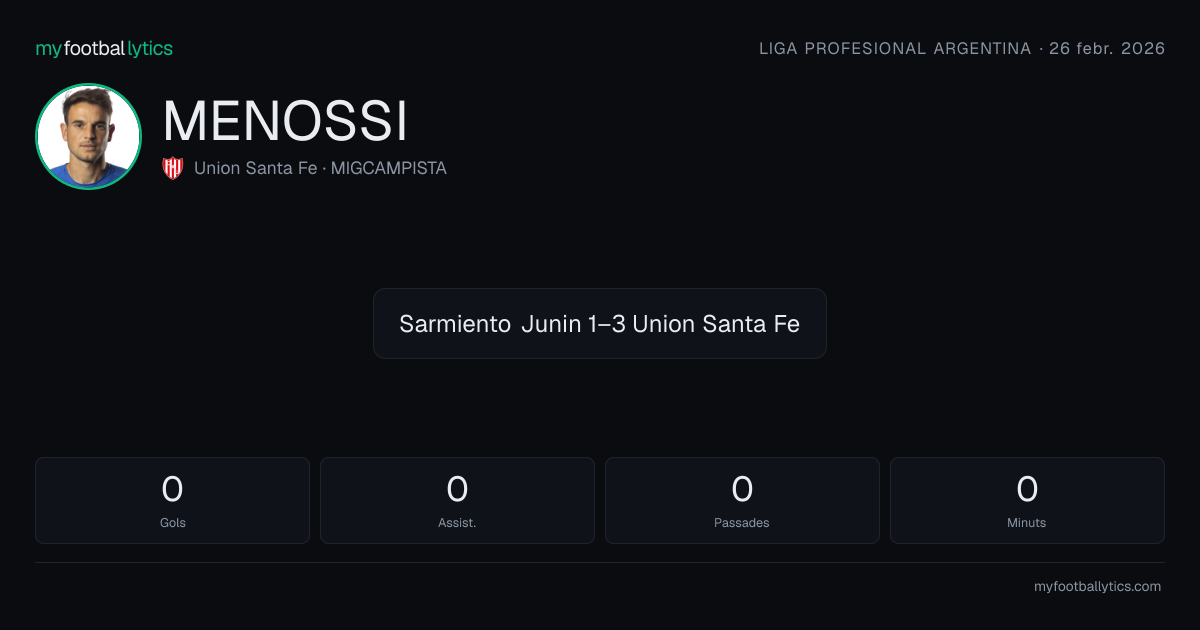Select the Assist. stat card
Viewport: 1200px width, 630px height.
(x=457, y=500)
